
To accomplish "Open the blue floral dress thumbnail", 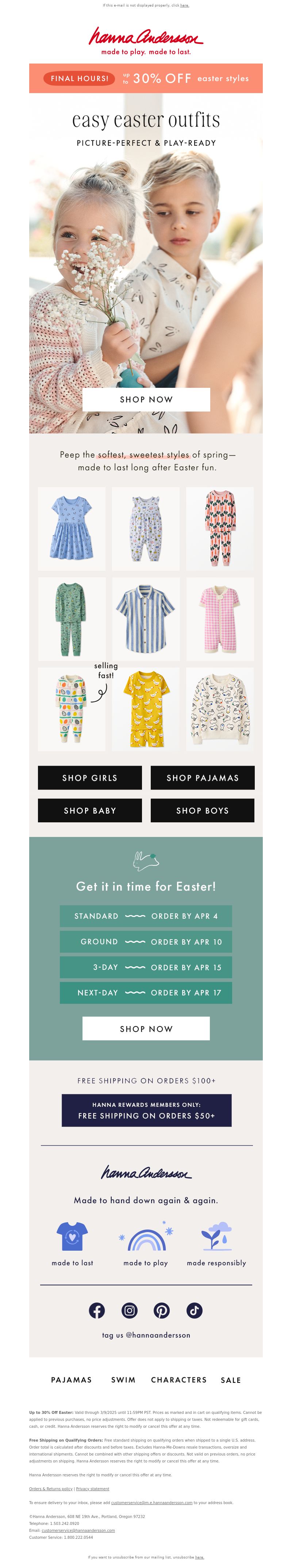I will (x=72, y=528).
